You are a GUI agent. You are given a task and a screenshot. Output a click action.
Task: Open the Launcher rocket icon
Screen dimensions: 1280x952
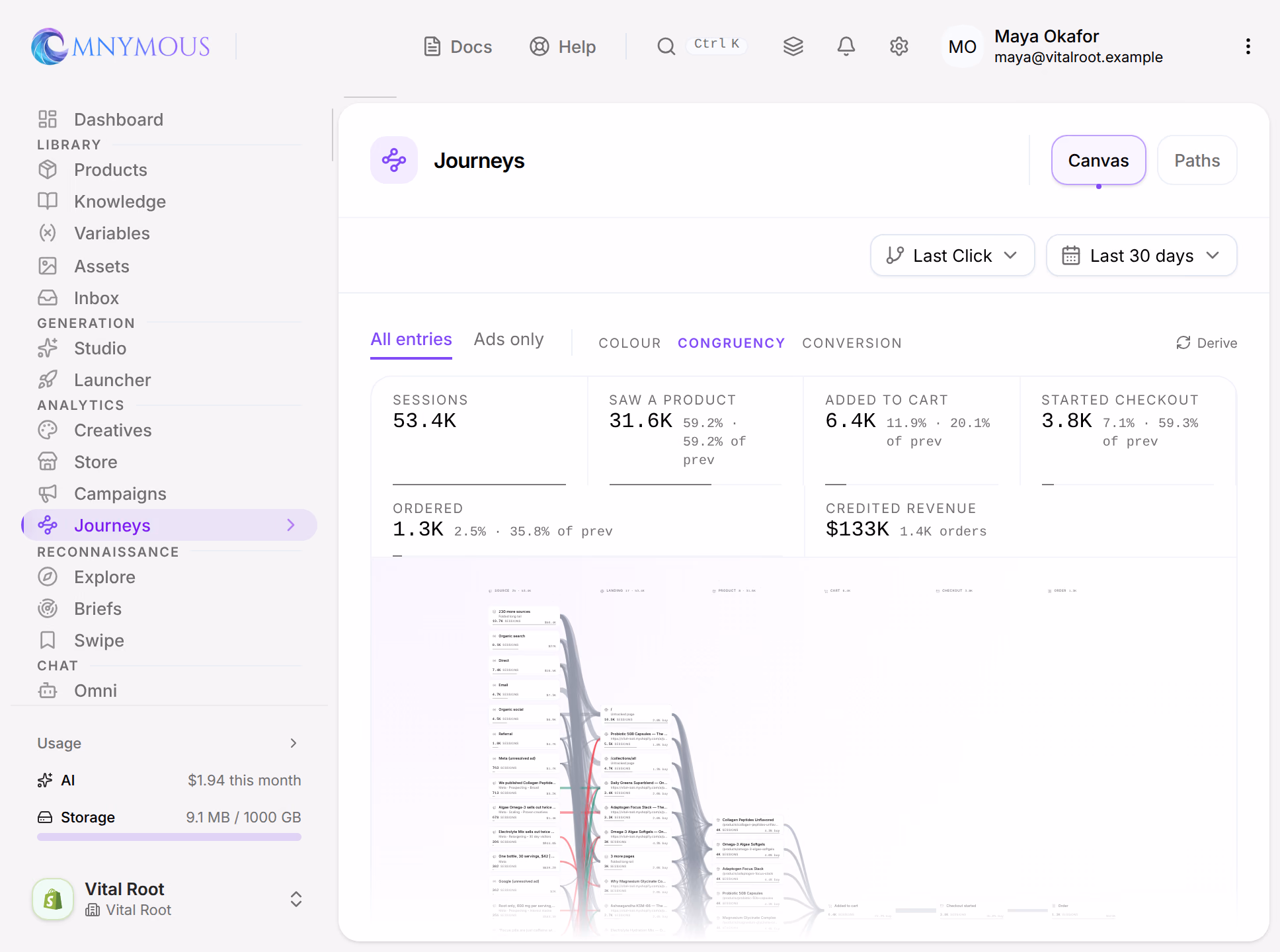point(48,379)
